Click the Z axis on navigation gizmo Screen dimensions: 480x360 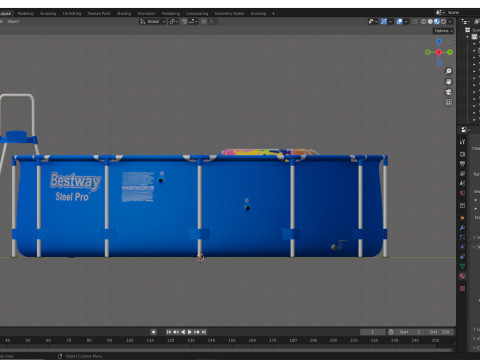[x=439, y=41]
